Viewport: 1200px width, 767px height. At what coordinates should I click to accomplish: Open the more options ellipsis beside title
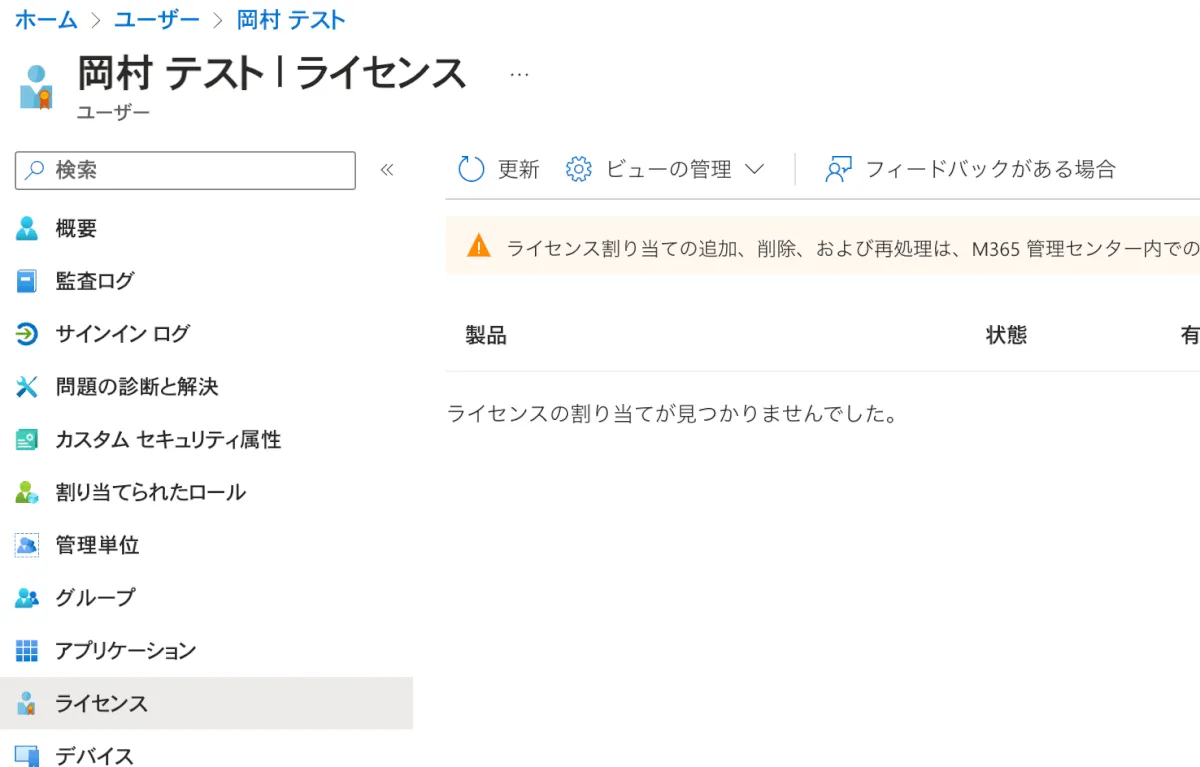pyautogui.click(x=519, y=74)
